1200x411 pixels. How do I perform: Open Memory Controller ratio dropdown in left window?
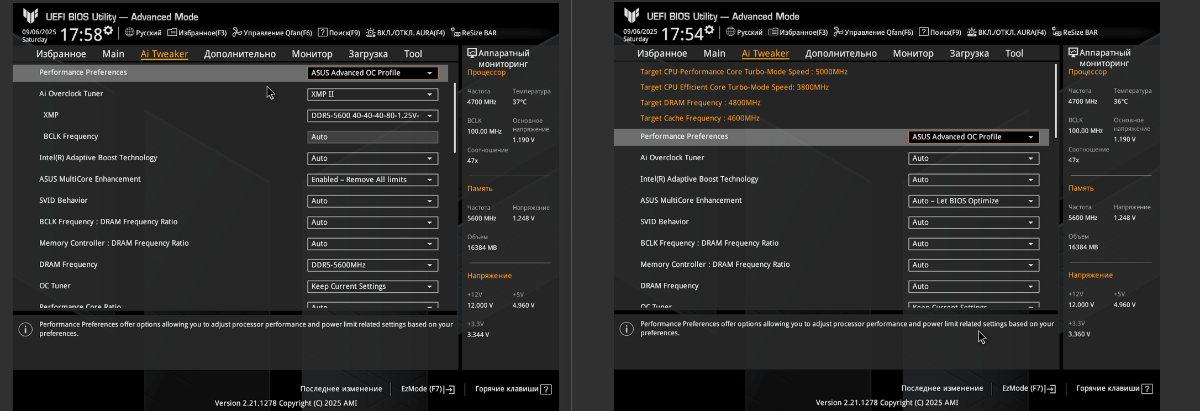click(x=372, y=243)
